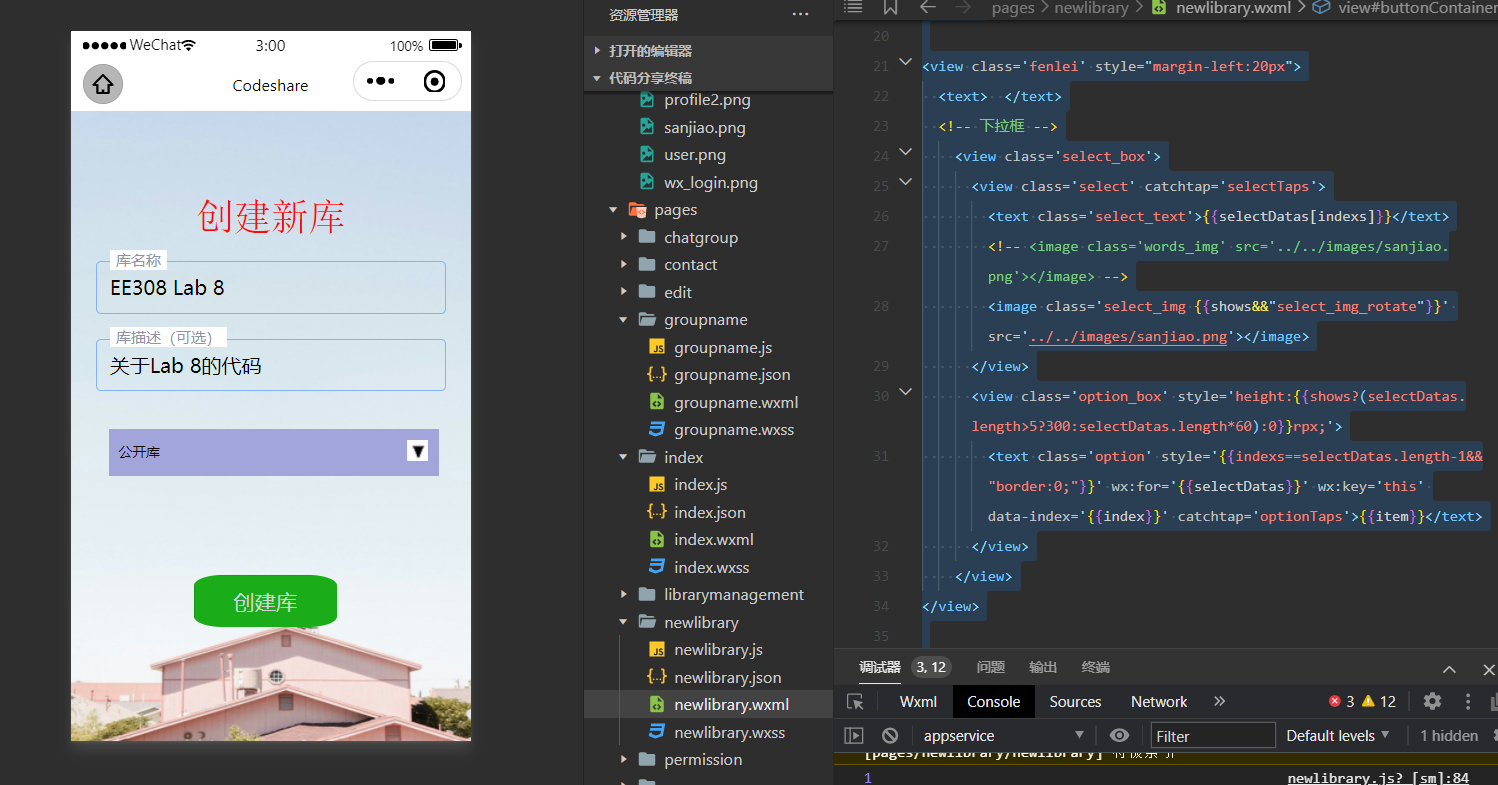Show more DevTools tabs (»)

tap(1219, 702)
